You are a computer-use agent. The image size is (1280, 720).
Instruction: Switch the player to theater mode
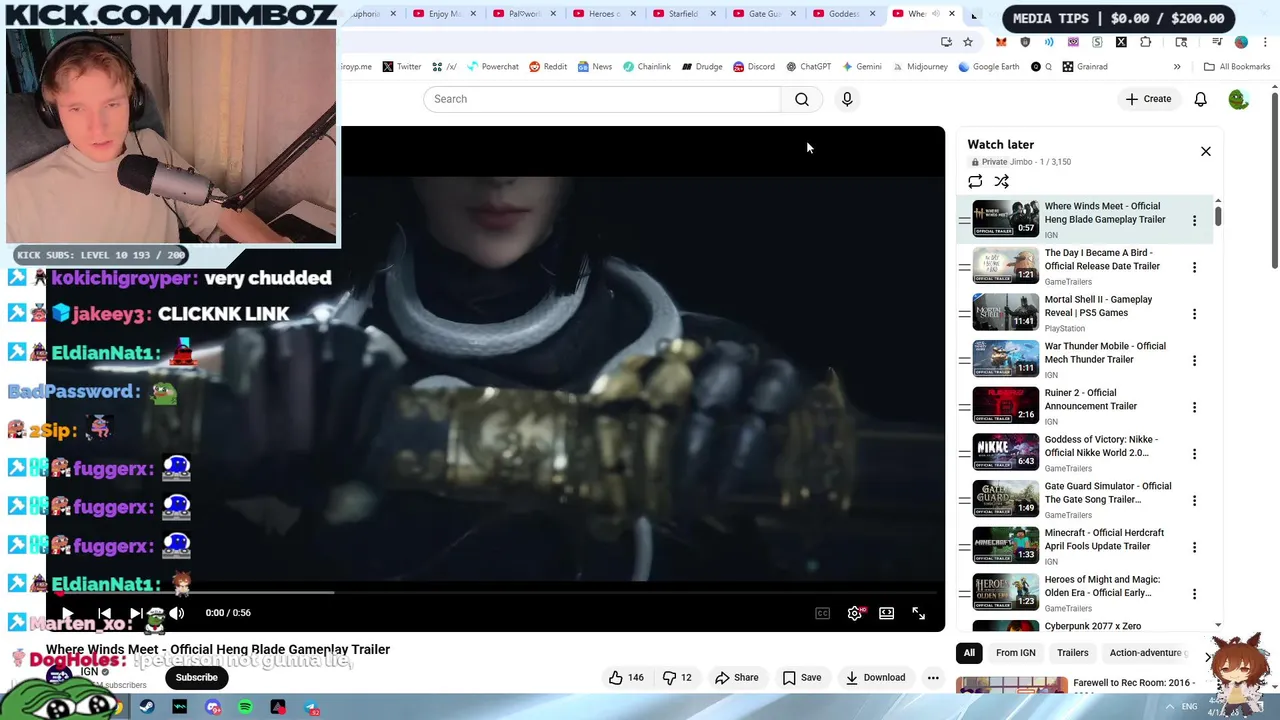click(887, 613)
